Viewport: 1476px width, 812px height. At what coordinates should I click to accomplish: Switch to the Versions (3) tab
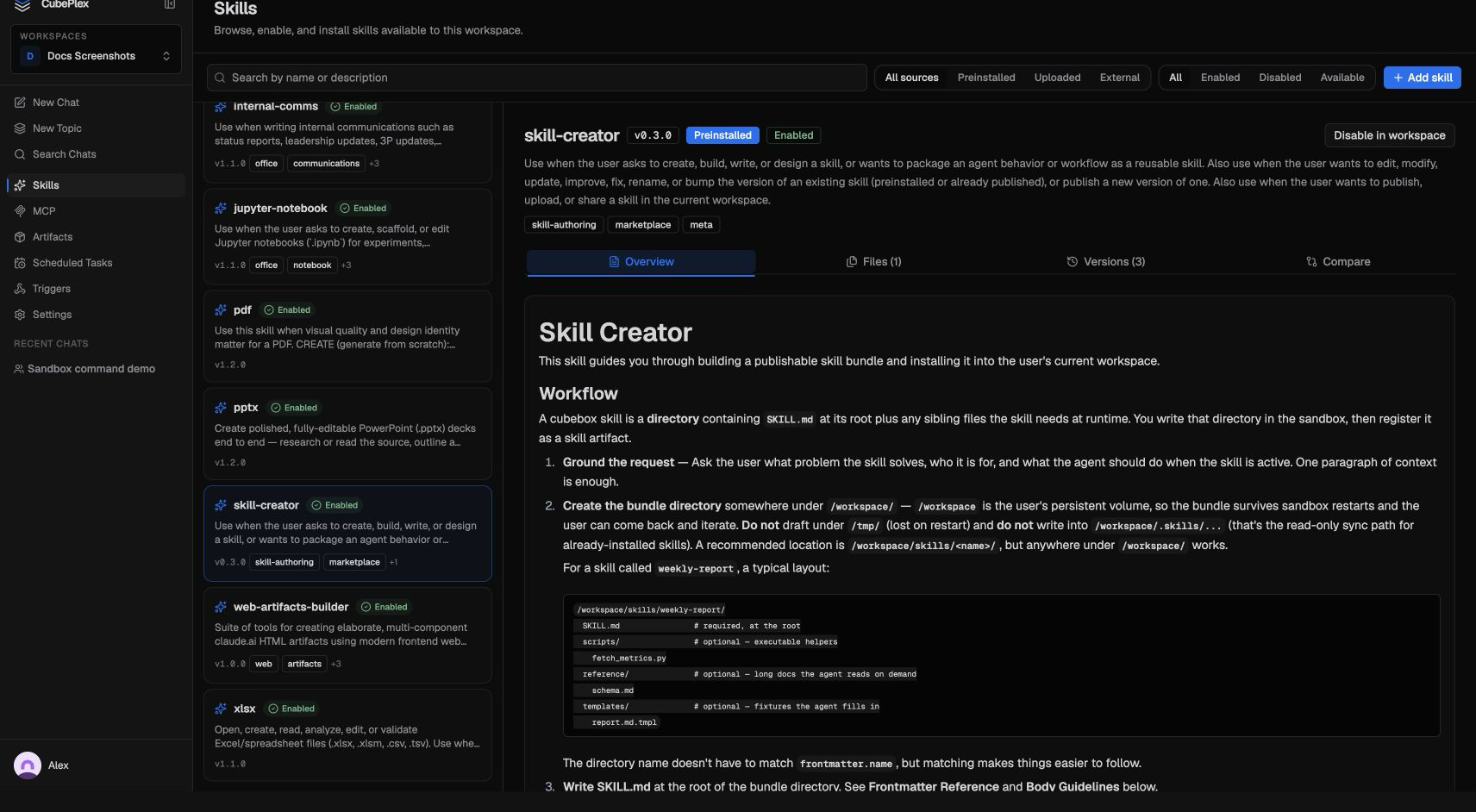tap(1106, 262)
